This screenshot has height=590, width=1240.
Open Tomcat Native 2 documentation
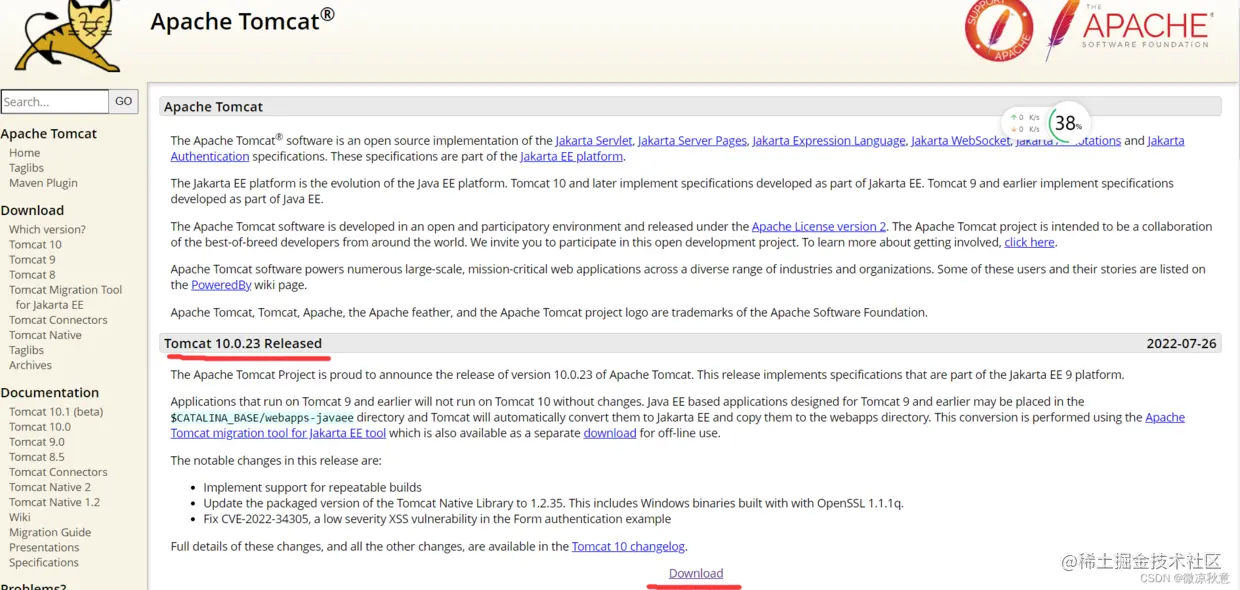tap(50, 487)
